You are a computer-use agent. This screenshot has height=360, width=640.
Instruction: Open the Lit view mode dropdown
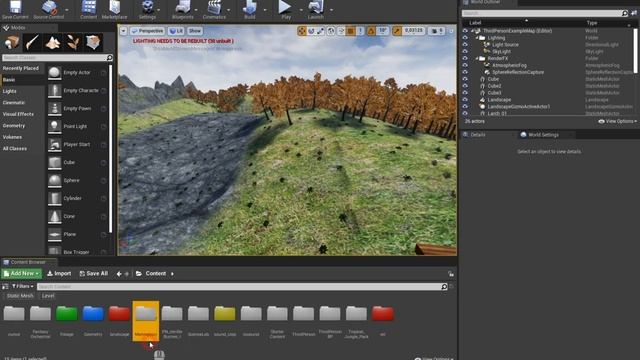176,31
